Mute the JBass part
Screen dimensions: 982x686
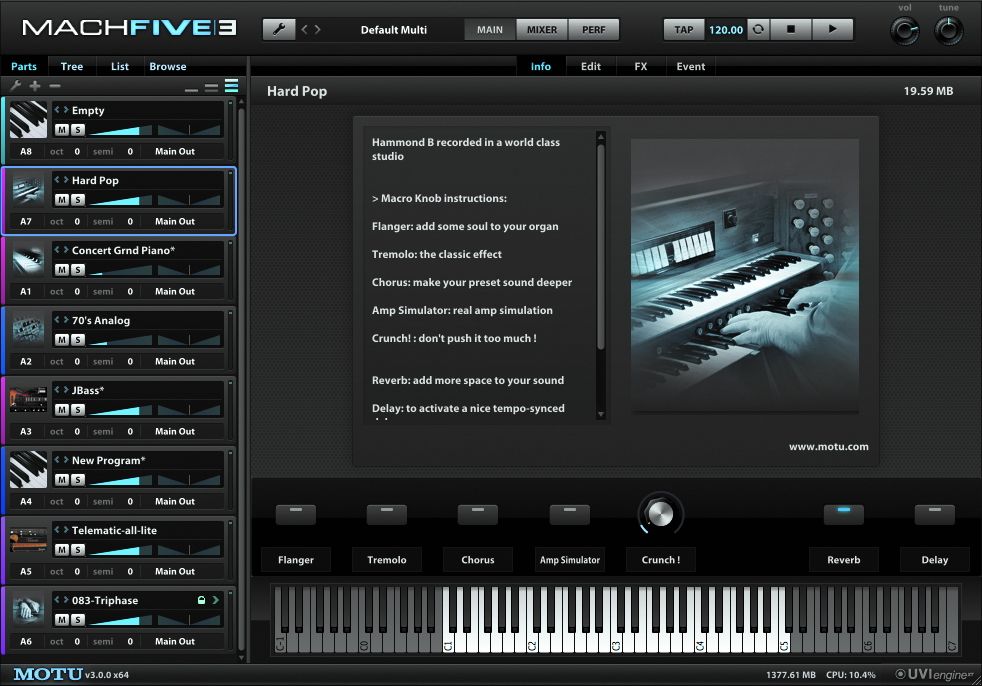click(61, 410)
